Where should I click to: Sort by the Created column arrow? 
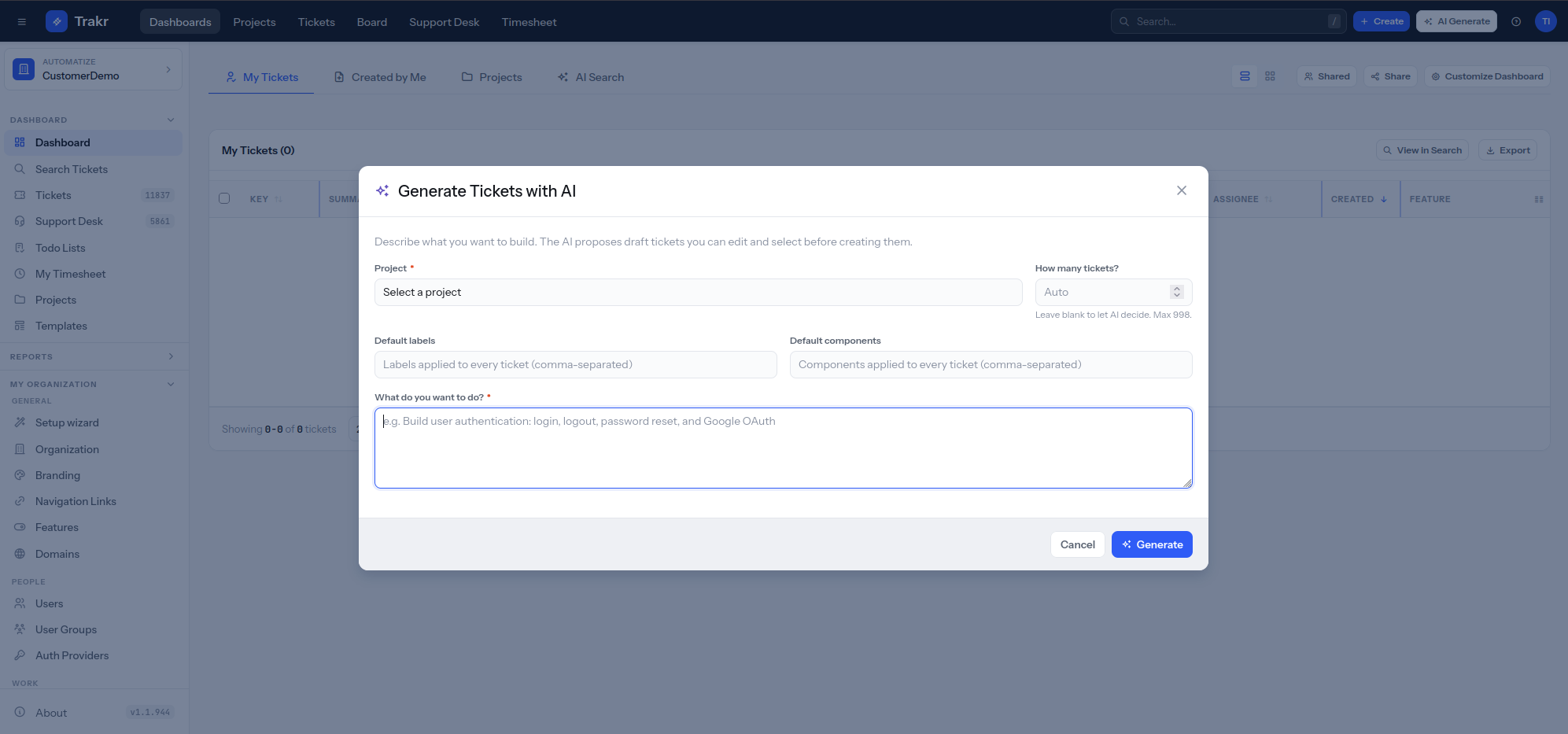click(1384, 199)
